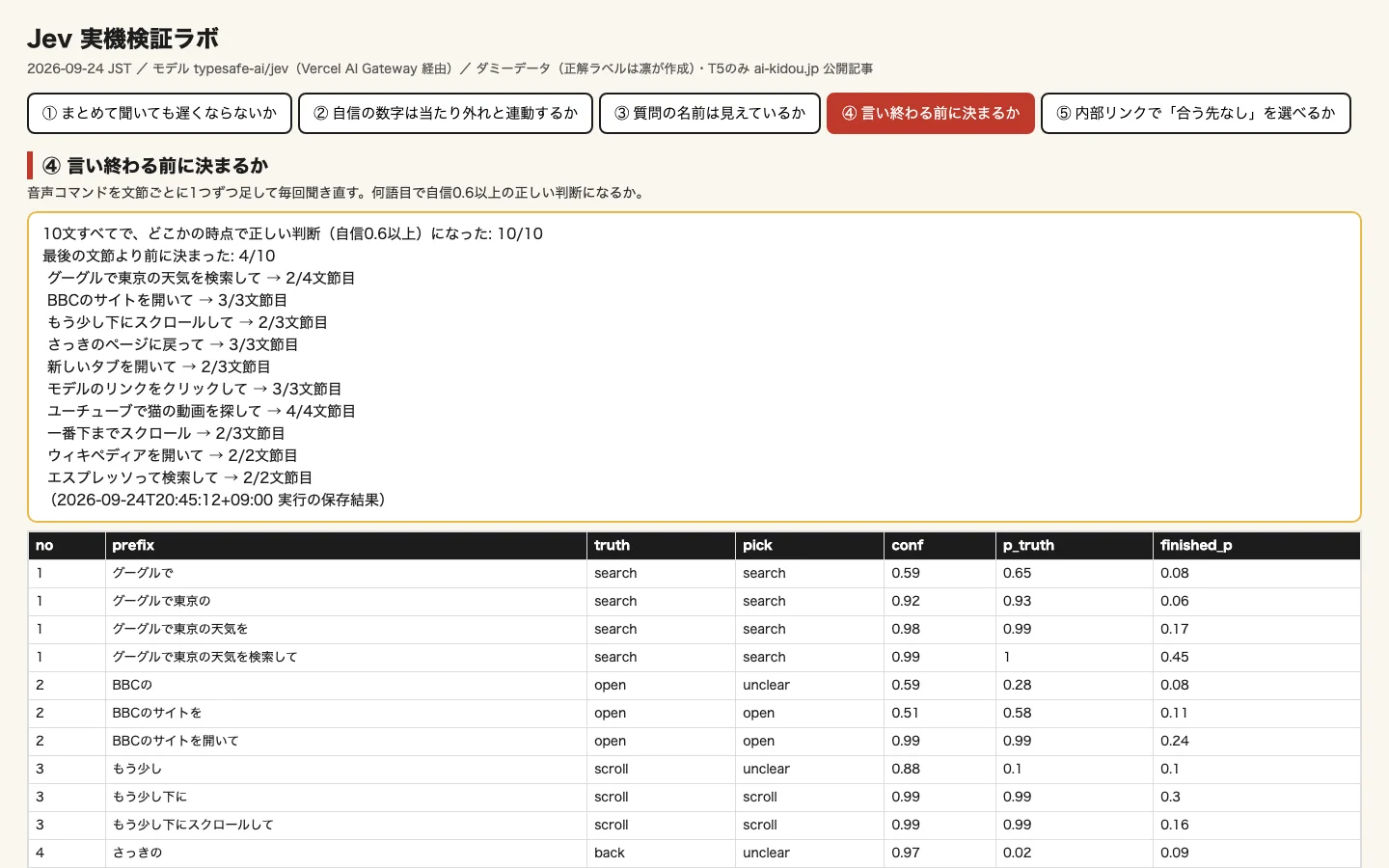The width and height of the screenshot is (1389, 868).
Task: Click summary line 'モデルのリンクをクリックして → 3/3文節目'
Action: [x=194, y=389]
